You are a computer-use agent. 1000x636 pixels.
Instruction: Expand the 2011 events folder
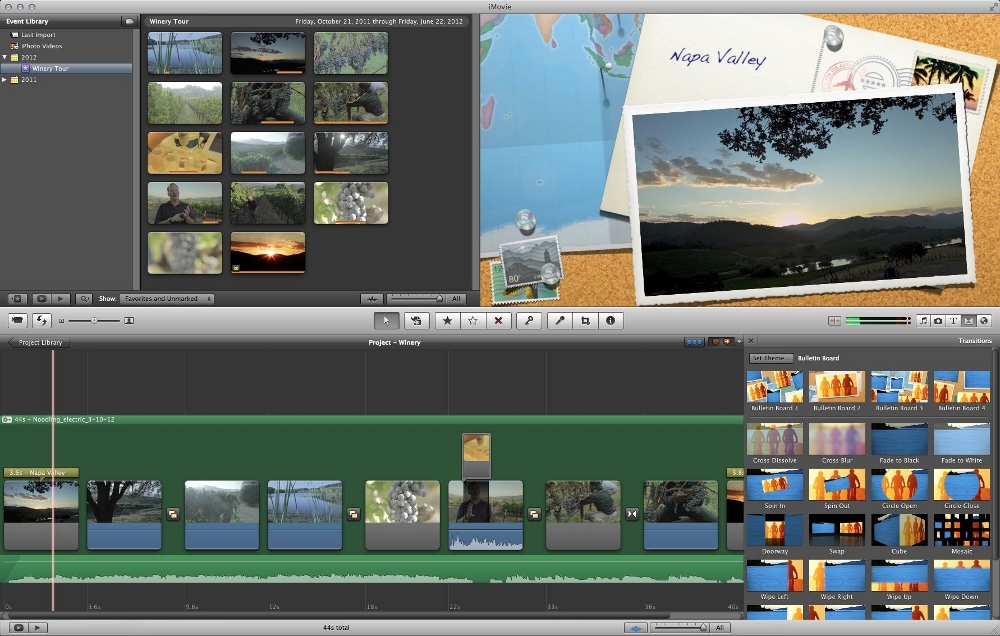click(5, 79)
